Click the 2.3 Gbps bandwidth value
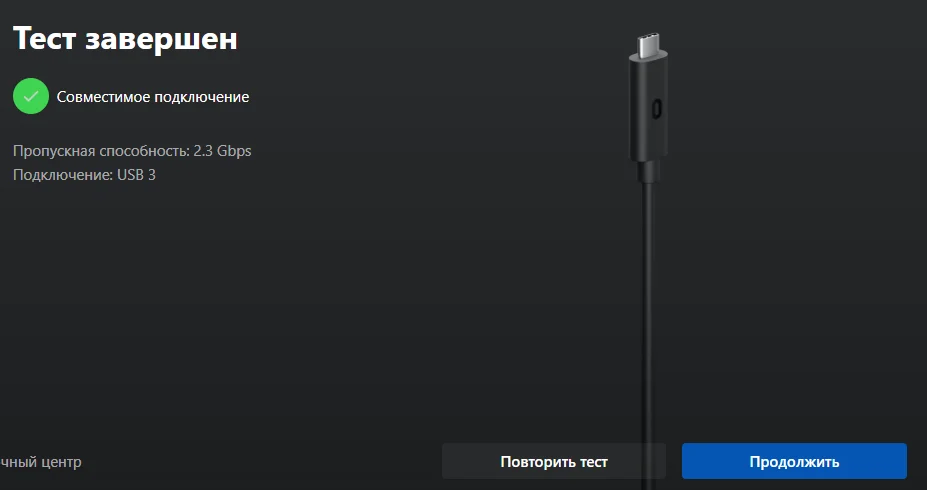 click(x=222, y=151)
